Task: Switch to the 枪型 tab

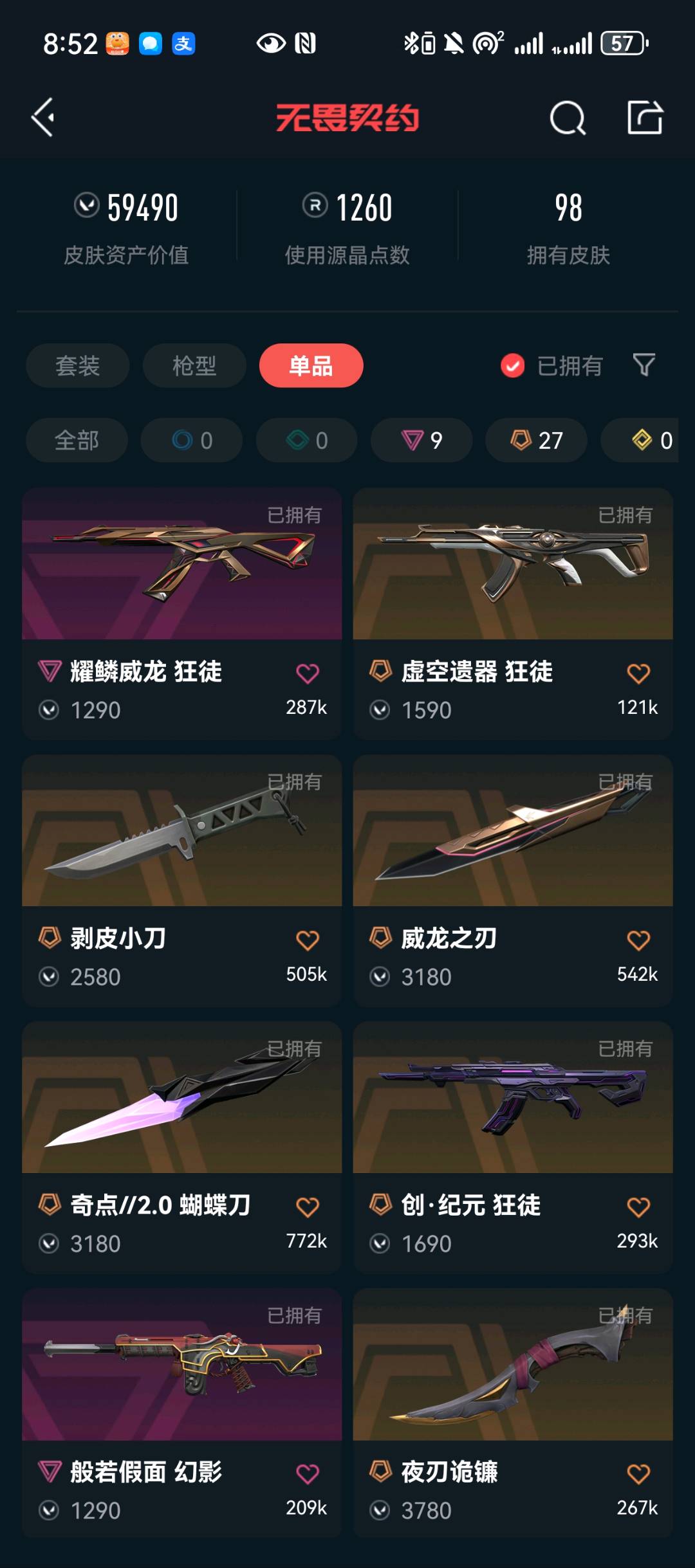Action: point(194,365)
